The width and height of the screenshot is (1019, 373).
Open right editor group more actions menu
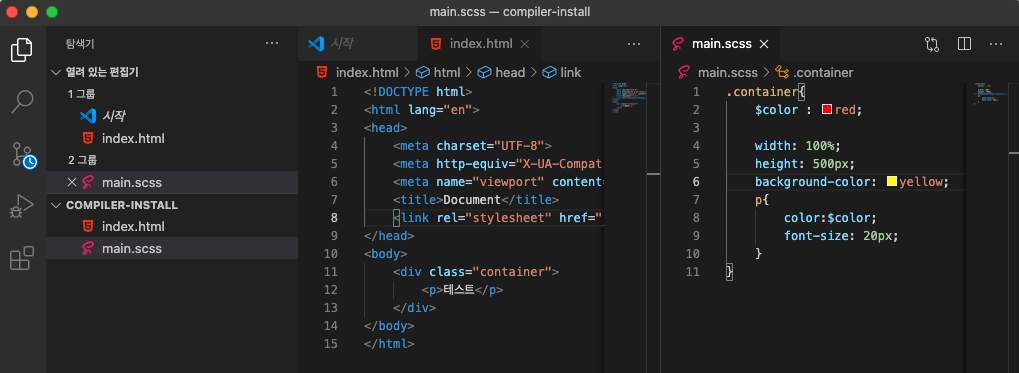(x=996, y=44)
